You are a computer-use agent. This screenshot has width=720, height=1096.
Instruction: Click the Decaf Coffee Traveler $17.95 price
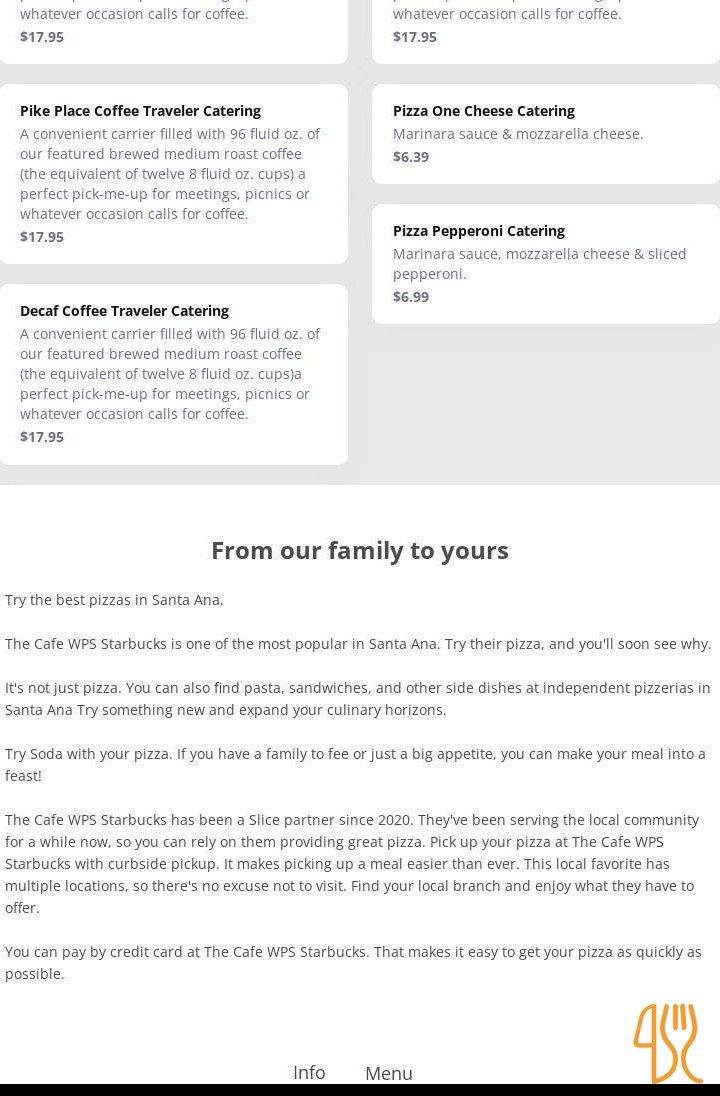[x=42, y=437]
